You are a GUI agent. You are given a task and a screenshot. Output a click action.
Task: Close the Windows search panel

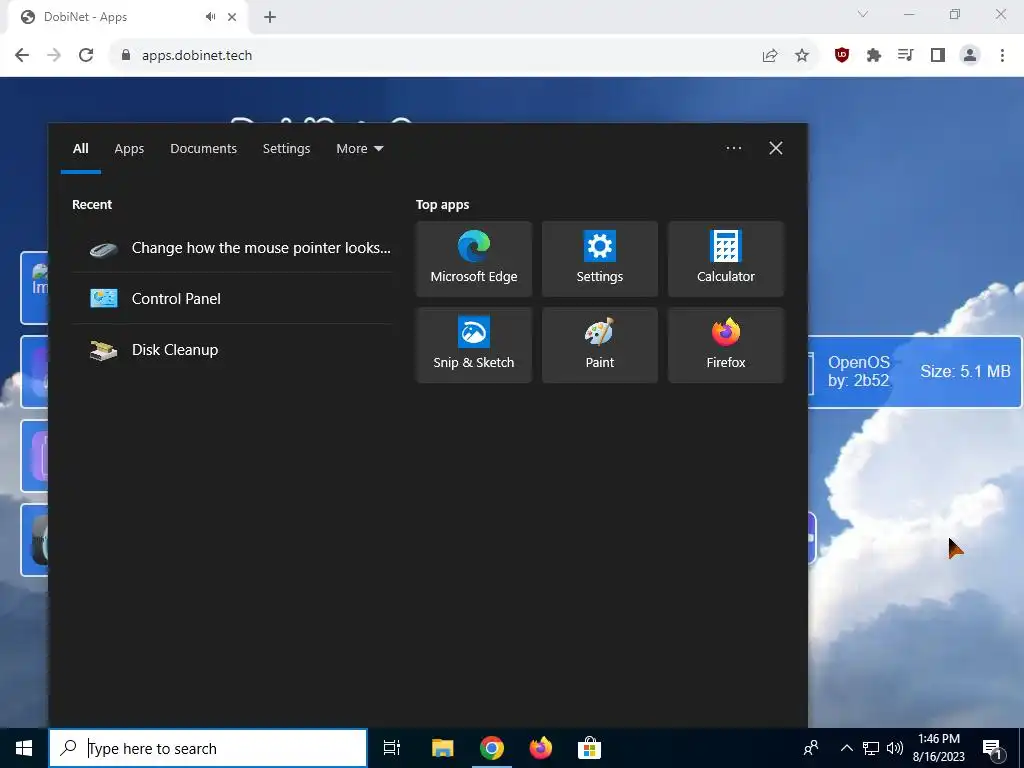[x=775, y=148]
